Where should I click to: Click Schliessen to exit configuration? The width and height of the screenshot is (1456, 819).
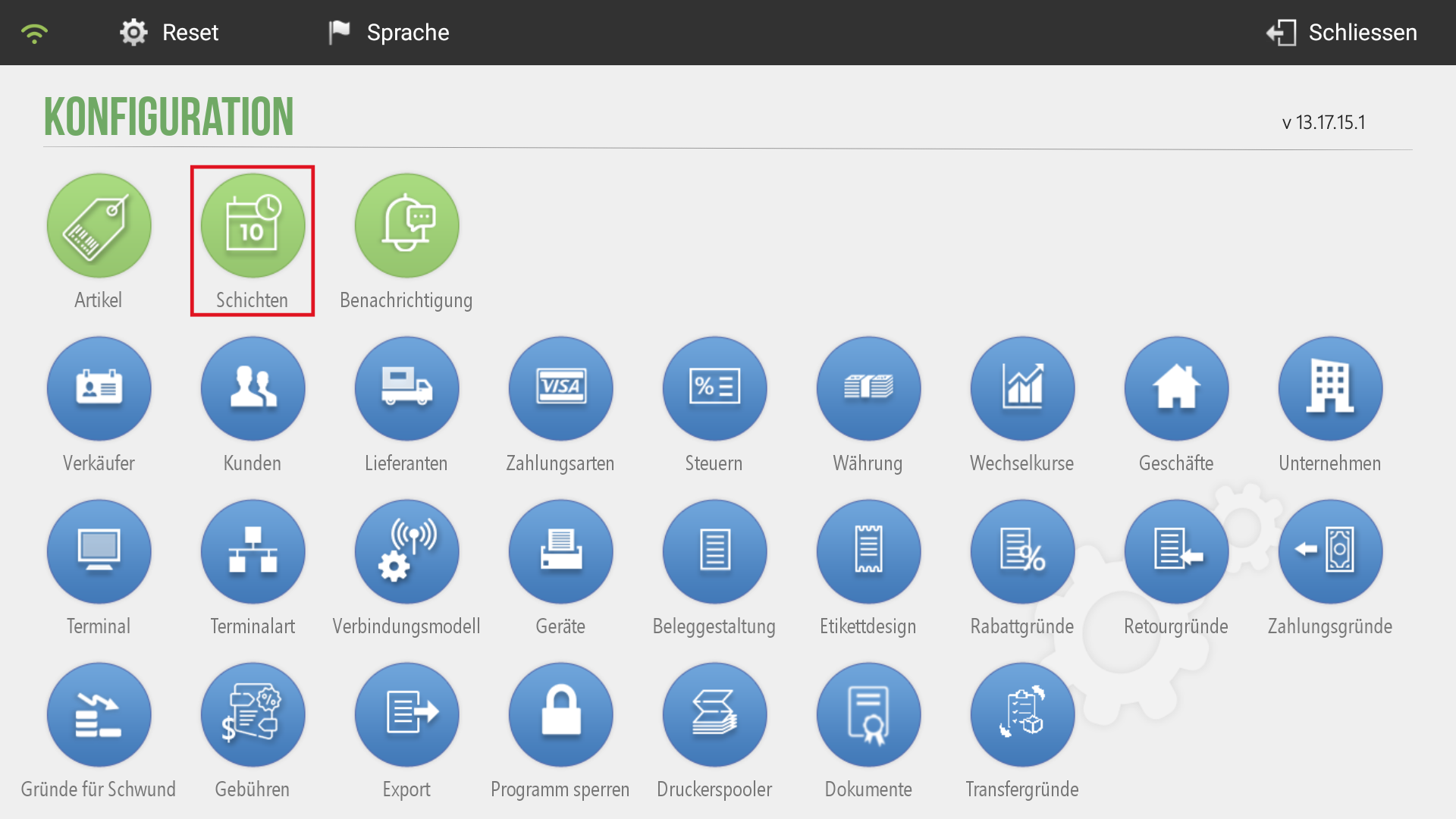click(x=1341, y=33)
